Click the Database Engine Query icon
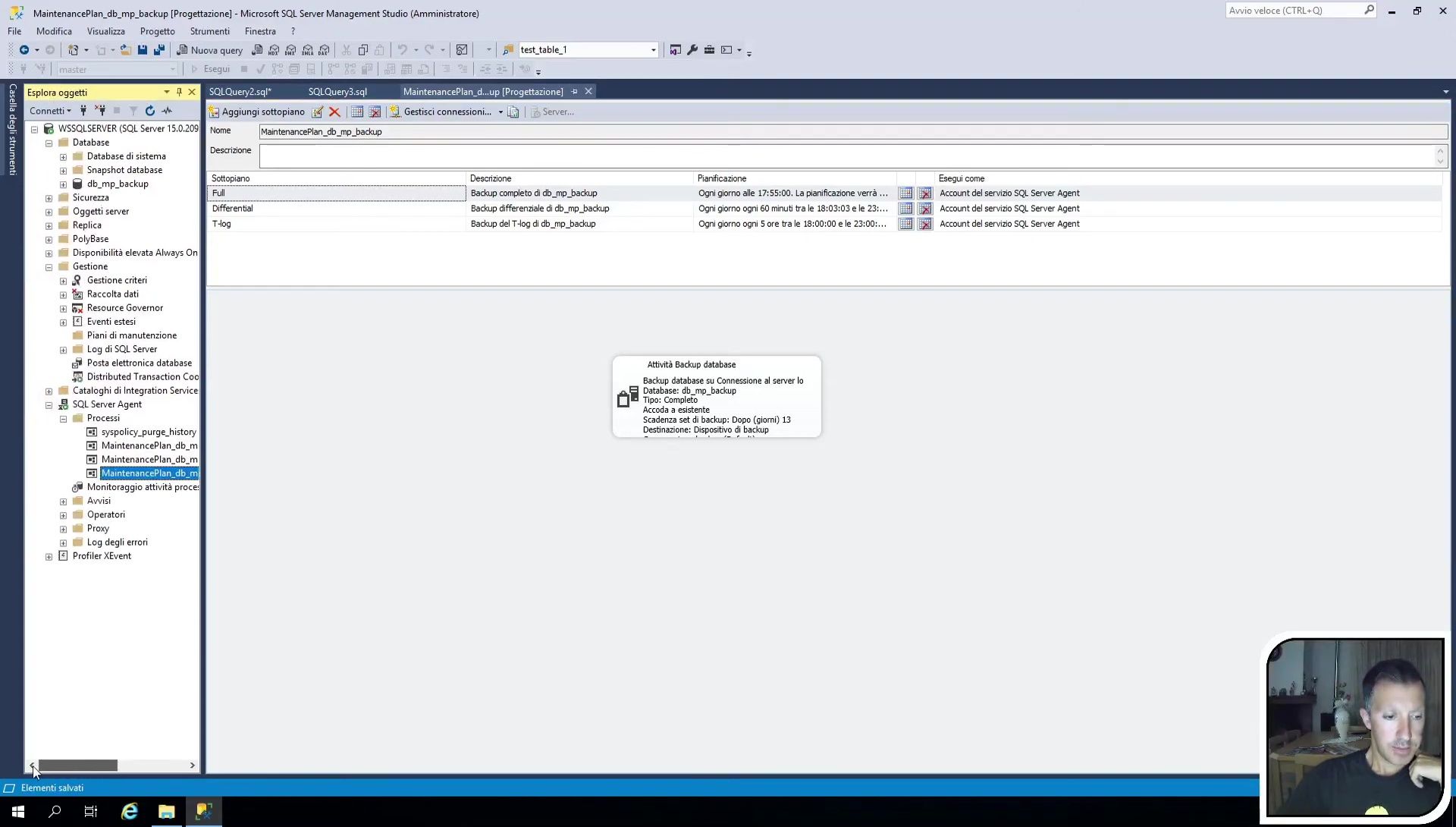Screen dimensions: 1456x827 [x=257, y=50]
